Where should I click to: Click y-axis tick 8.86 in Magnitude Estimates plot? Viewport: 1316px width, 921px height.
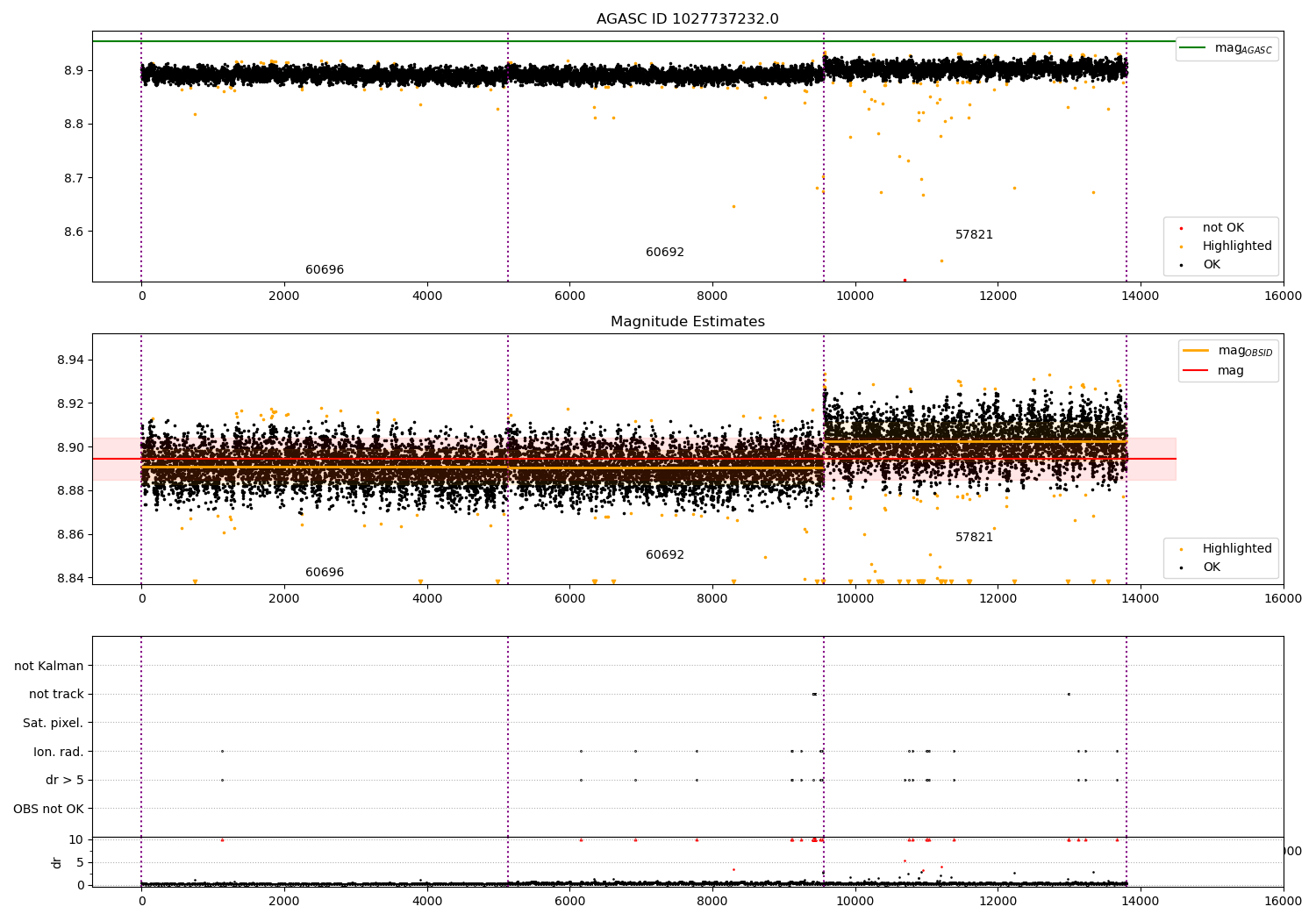[x=72, y=535]
